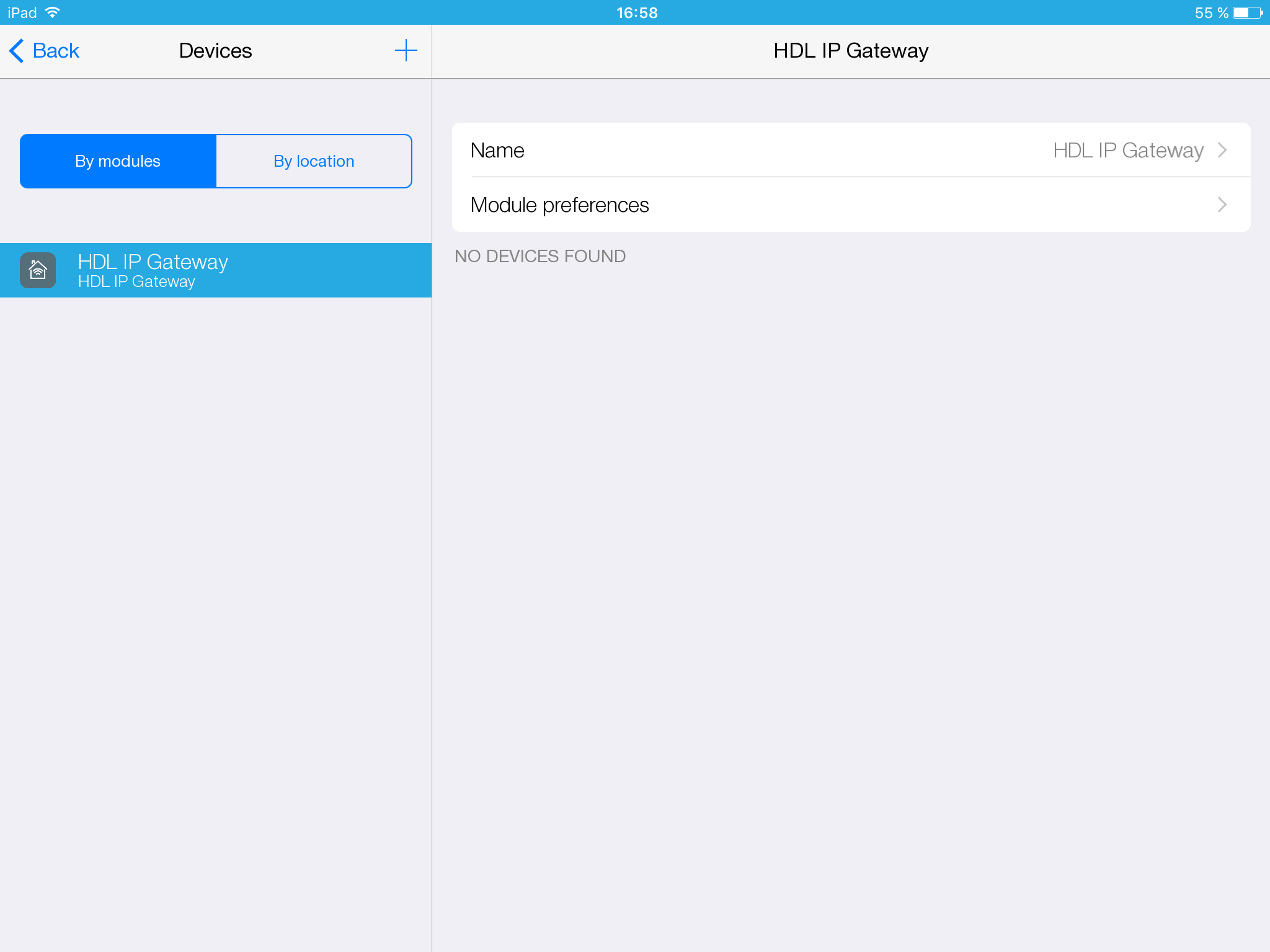Click the HDL IP Gateway subtitle text
The width and height of the screenshot is (1270, 952).
(x=136, y=282)
